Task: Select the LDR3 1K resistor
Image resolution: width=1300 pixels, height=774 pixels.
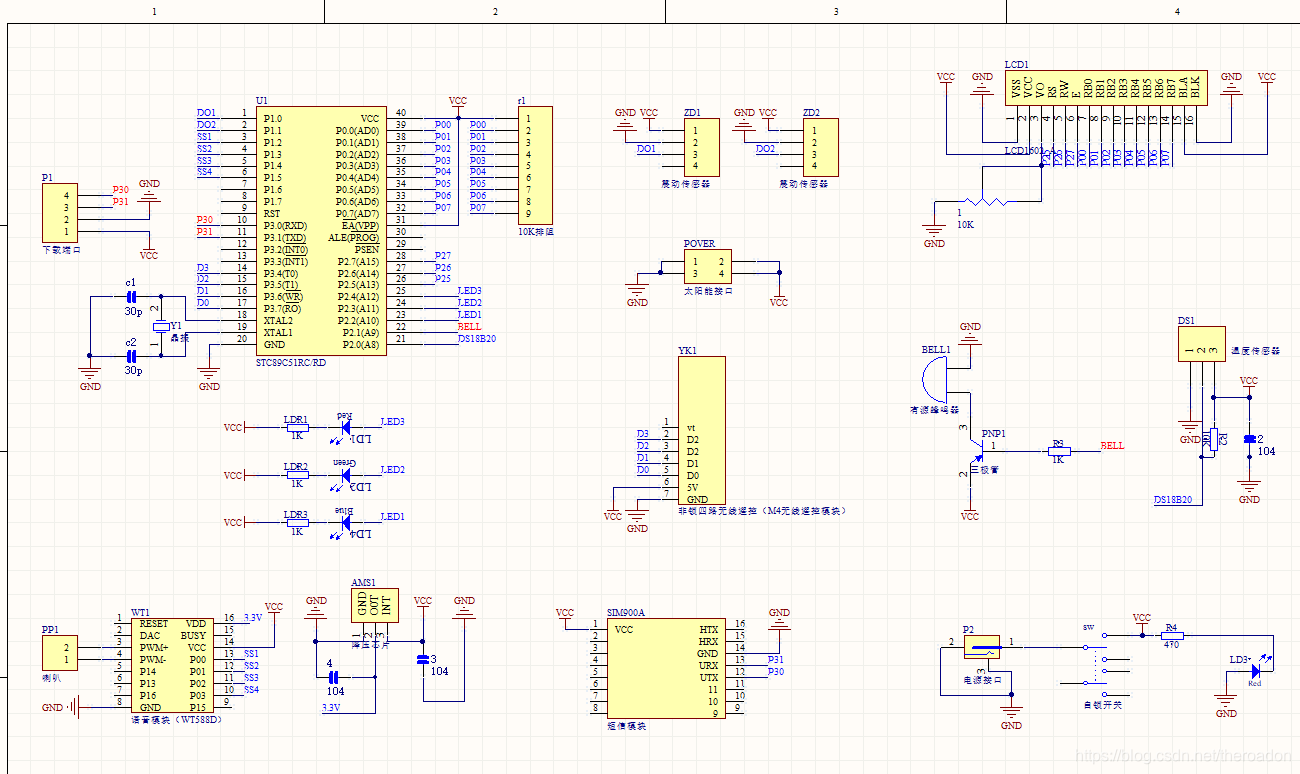Action: (x=296, y=523)
